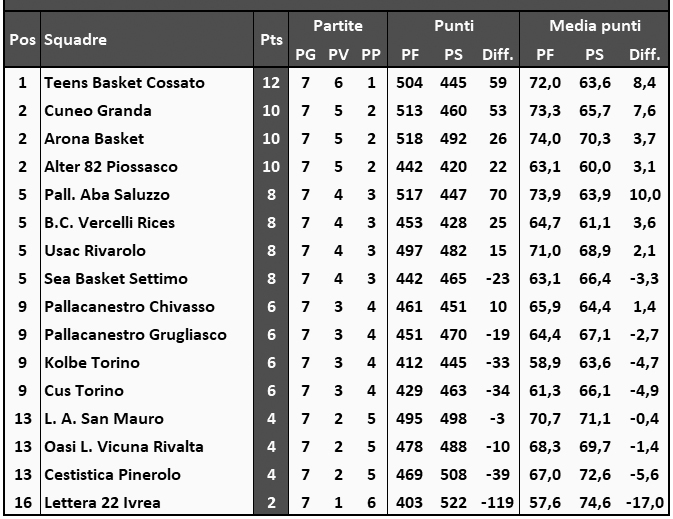This screenshot has width=673, height=519.
Task: Select the Partite header group
Action: click(x=337, y=26)
